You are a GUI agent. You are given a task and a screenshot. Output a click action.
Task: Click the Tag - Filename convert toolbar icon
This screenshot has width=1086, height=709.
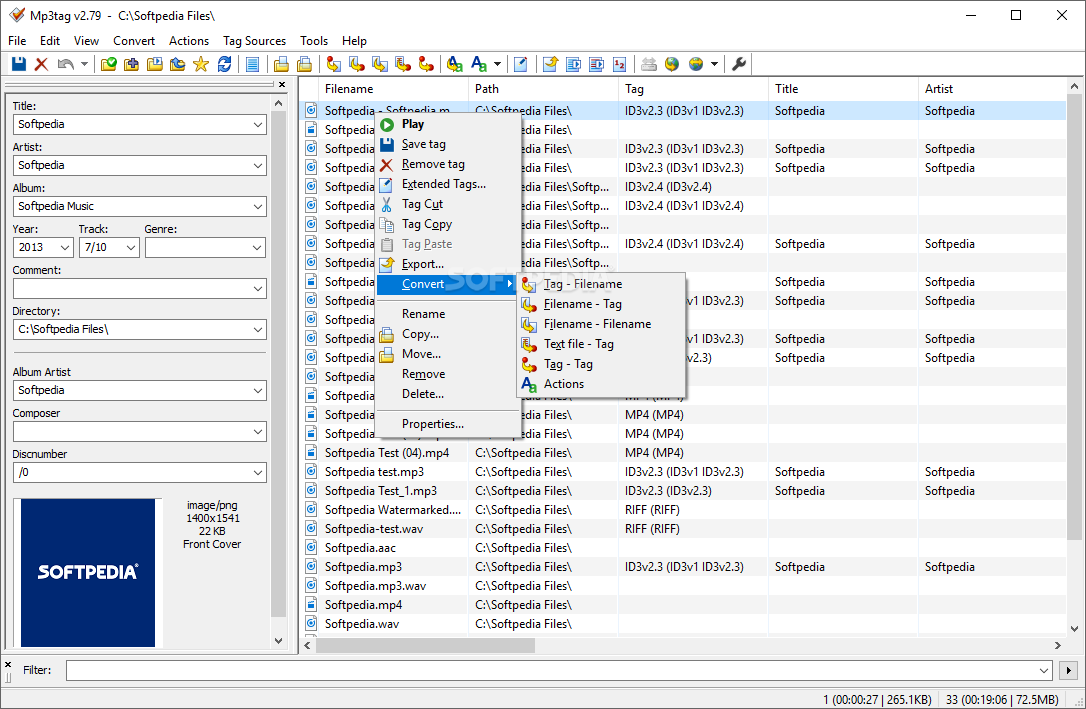pyautogui.click(x=334, y=64)
